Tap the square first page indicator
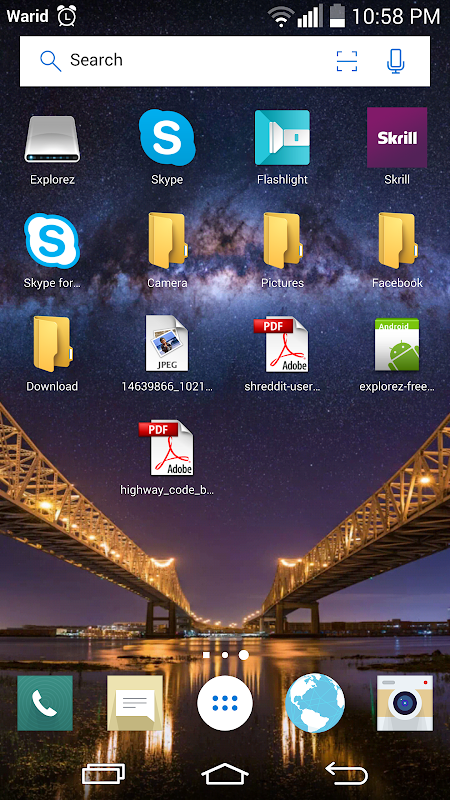This screenshot has height=800, width=450. [206, 655]
